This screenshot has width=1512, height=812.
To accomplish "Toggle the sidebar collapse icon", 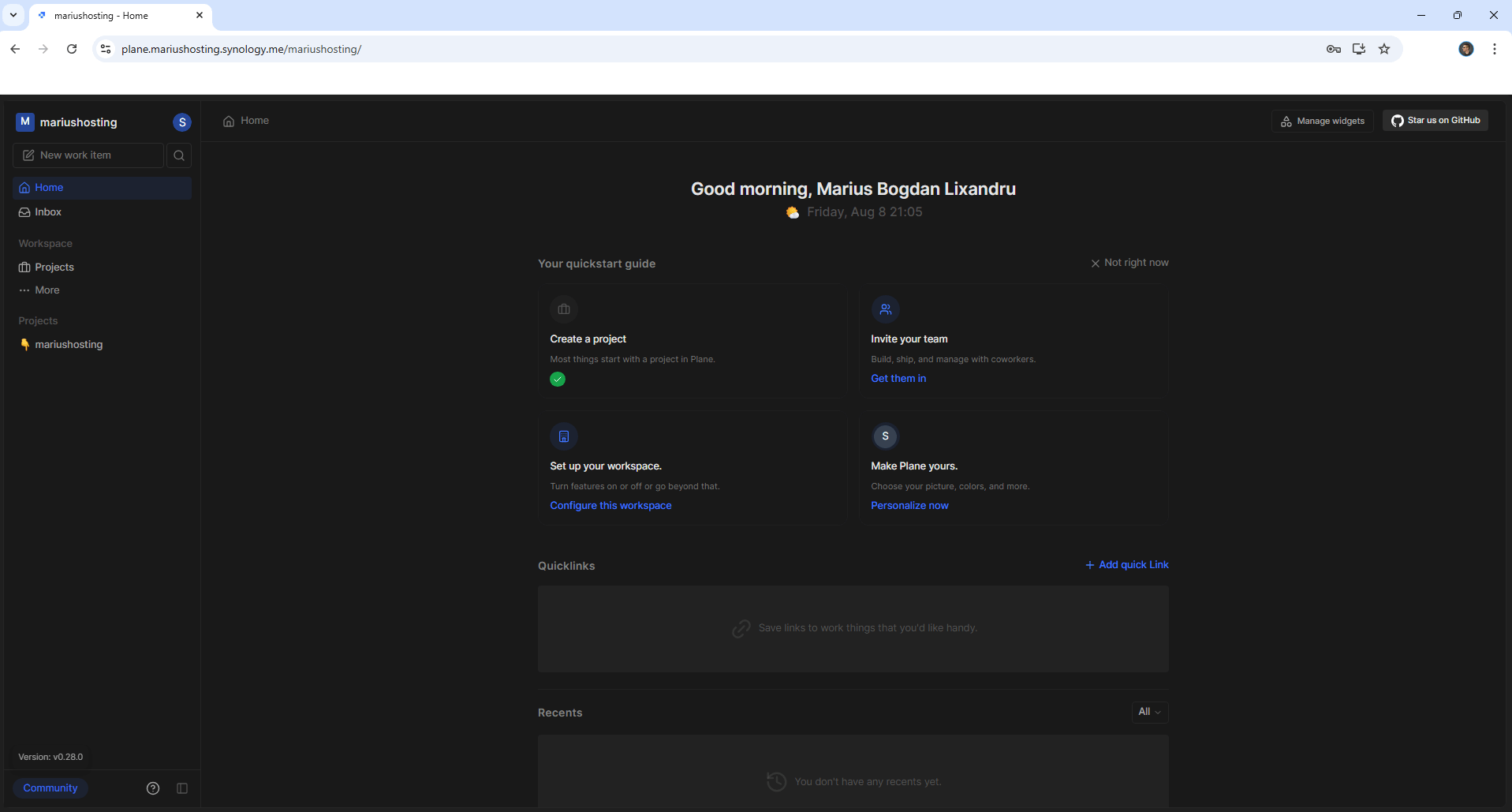I will (x=182, y=788).
